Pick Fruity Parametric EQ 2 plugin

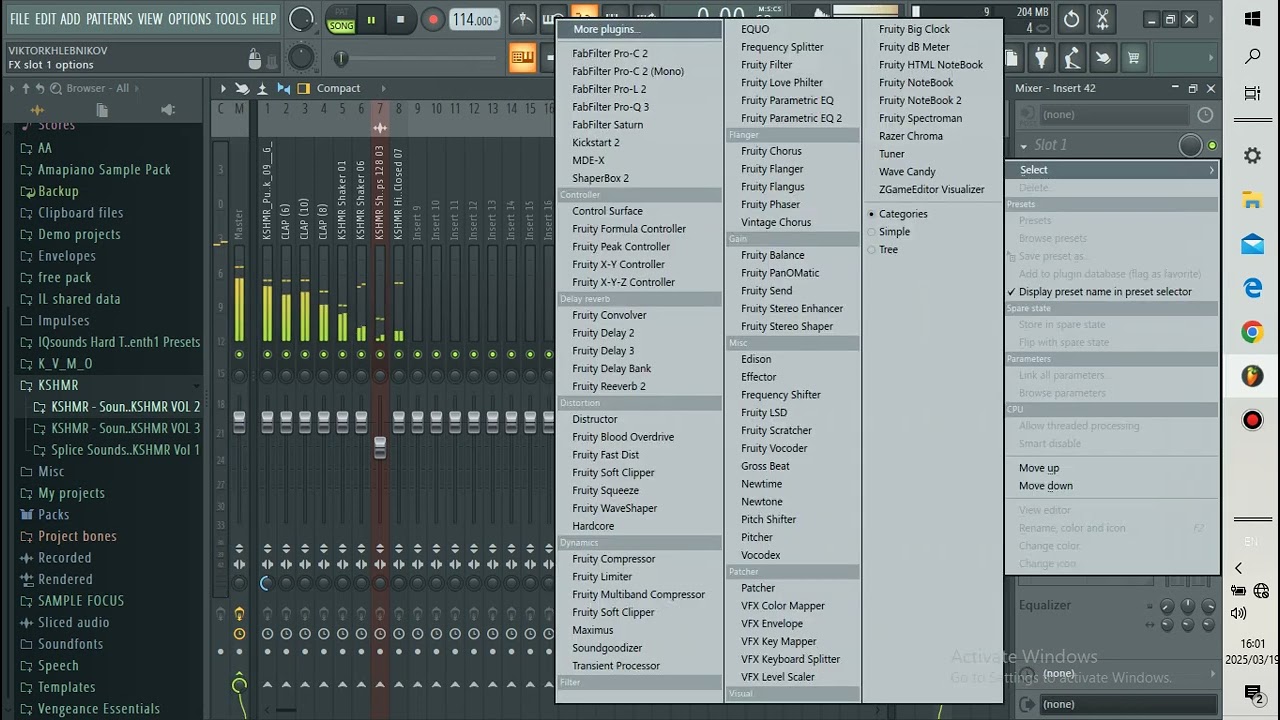tap(792, 118)
